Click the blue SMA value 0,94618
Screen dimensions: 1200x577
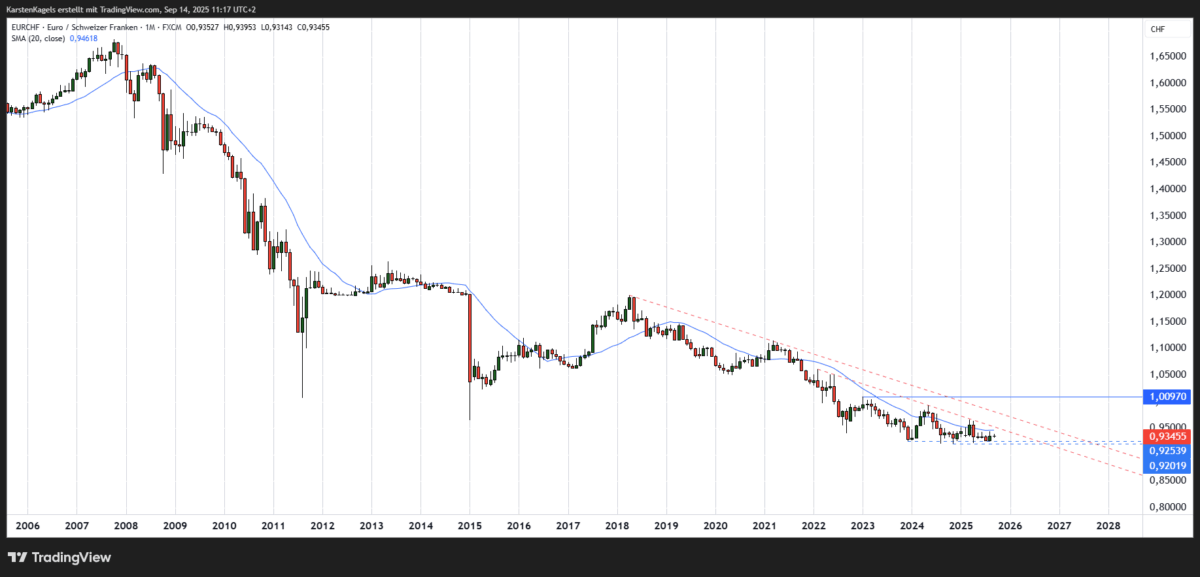click(83, 40)
